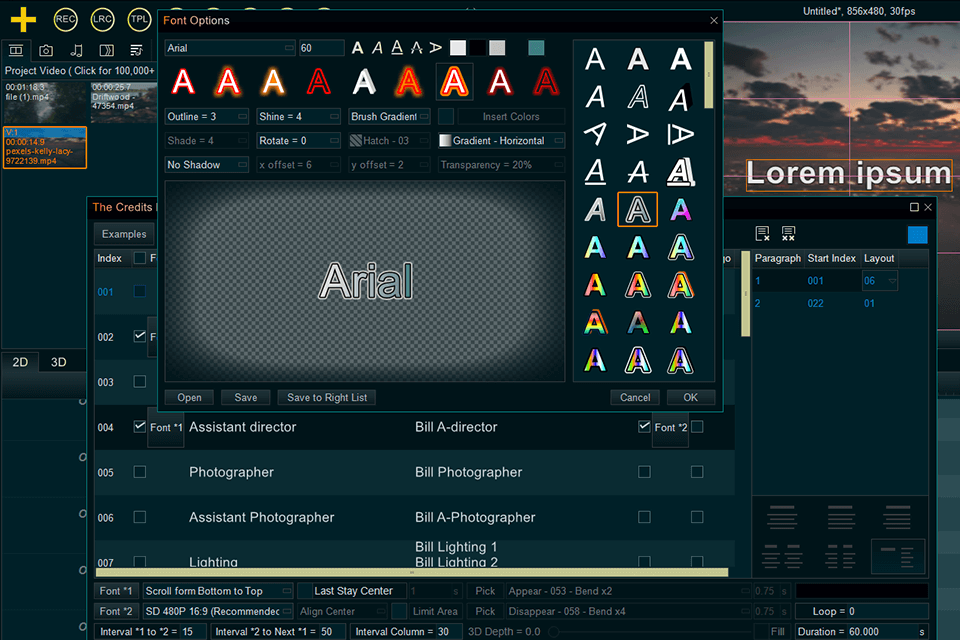Viewport: 960px width, 640px height.
Task: Click the Layout column header
Action: 879,258
